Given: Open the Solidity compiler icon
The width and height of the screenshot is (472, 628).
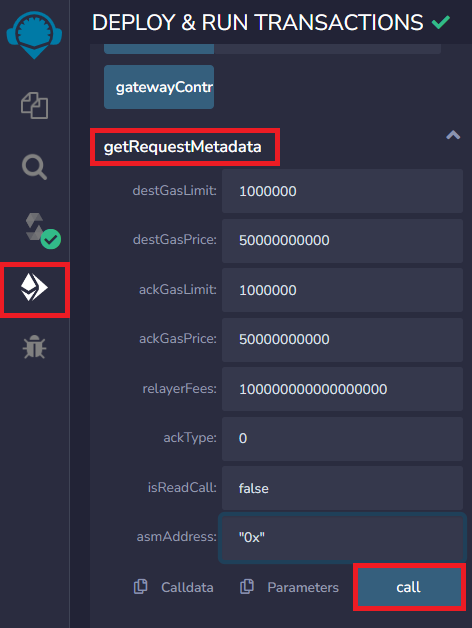Looking at the screenshot, I should pyautogui.click(x=43, y=231).
